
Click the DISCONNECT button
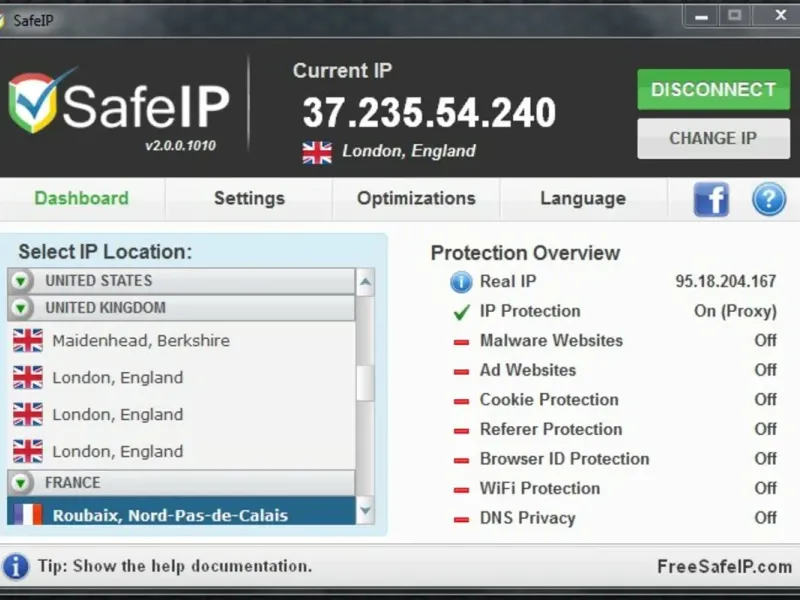(713, 90)
